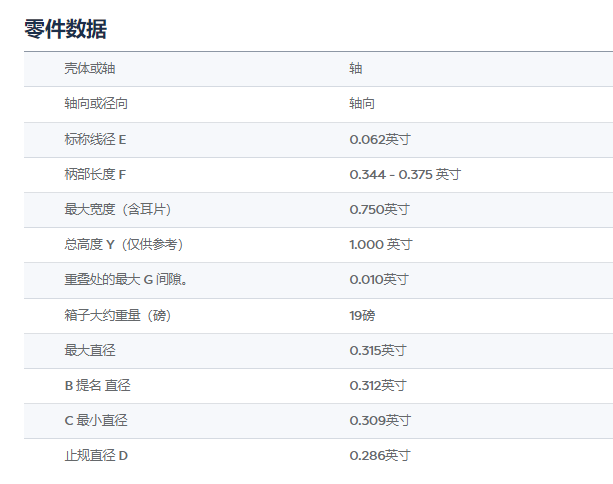Select the 总高度 Y（仅供参考）label
This screenshot has width=613, height=484.
click(x=124, y=244)
